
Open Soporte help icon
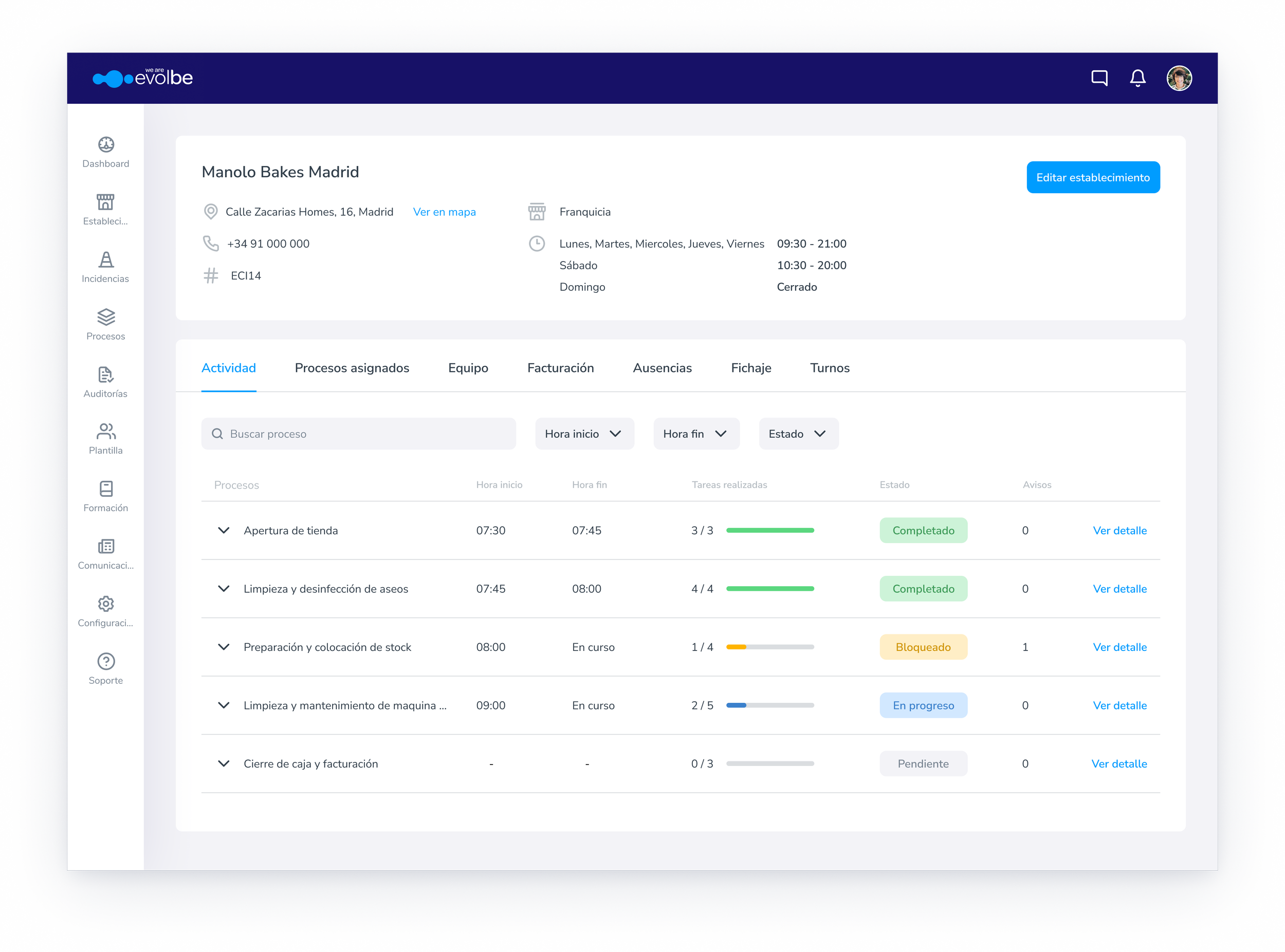tap(106, 661)
